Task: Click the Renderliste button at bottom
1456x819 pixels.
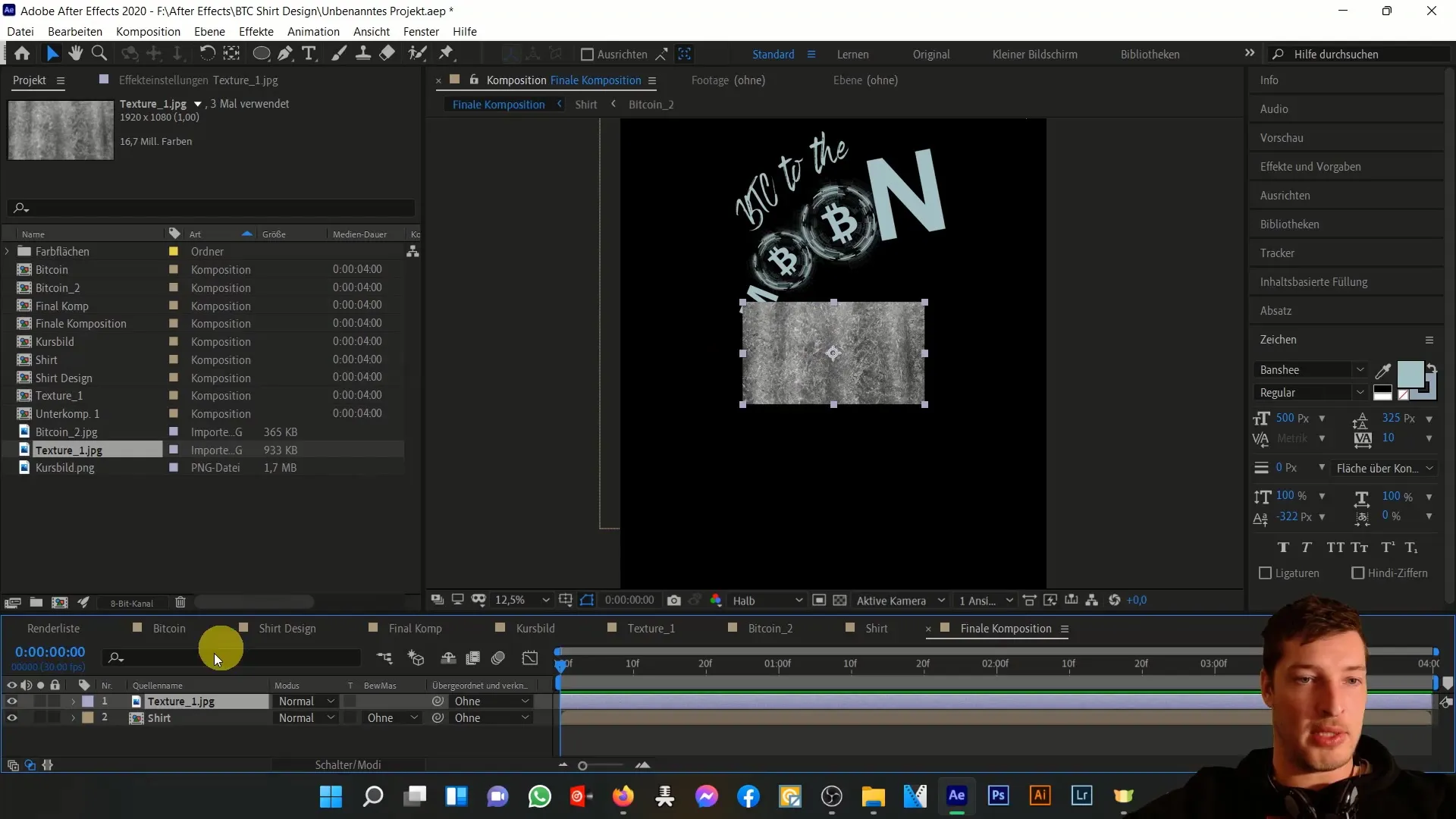Action: tap(54, 628)
